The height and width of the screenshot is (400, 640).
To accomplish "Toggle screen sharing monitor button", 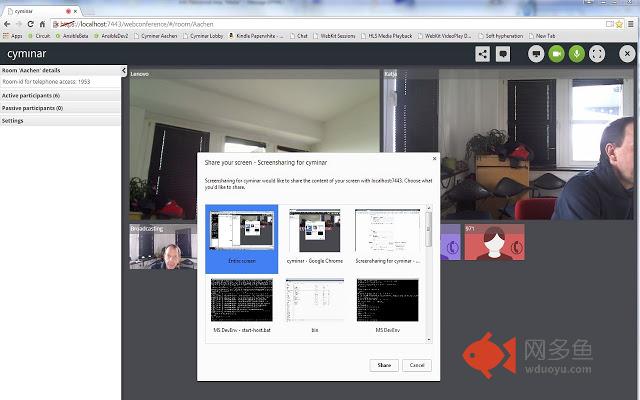I will [x=536, y=54].
